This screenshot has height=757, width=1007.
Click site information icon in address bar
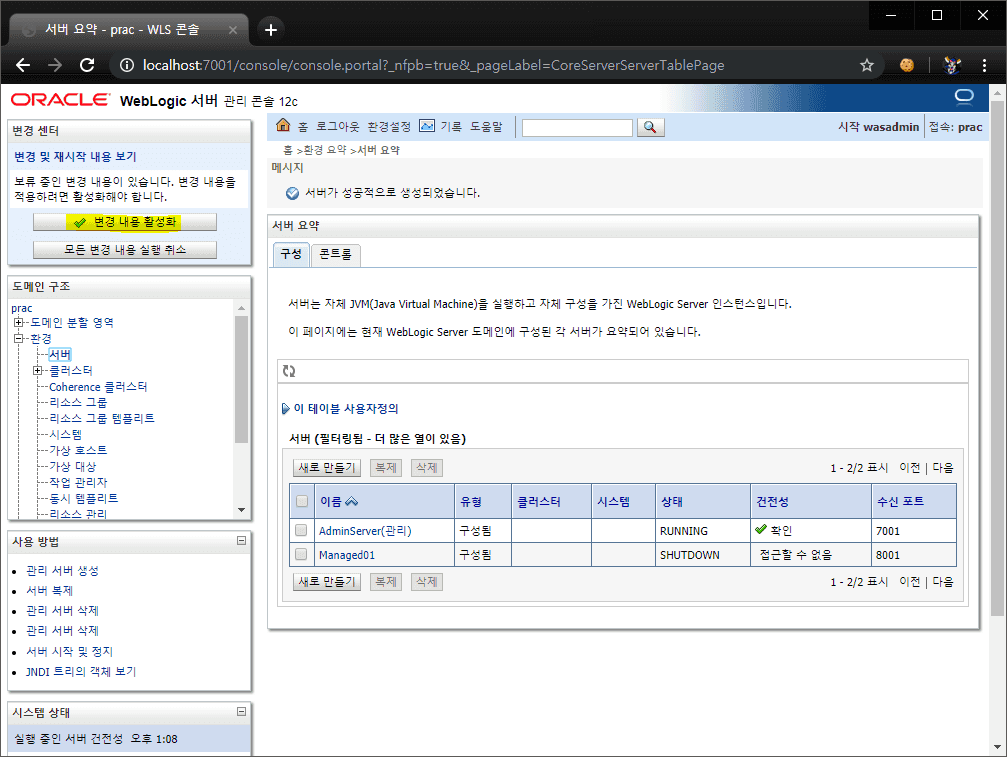point(127,65)
